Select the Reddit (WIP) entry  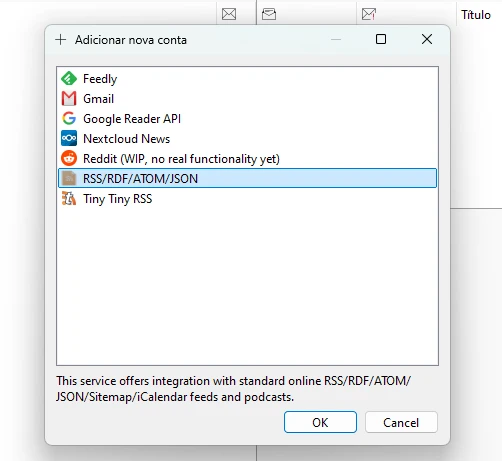(x=247, y=159)
